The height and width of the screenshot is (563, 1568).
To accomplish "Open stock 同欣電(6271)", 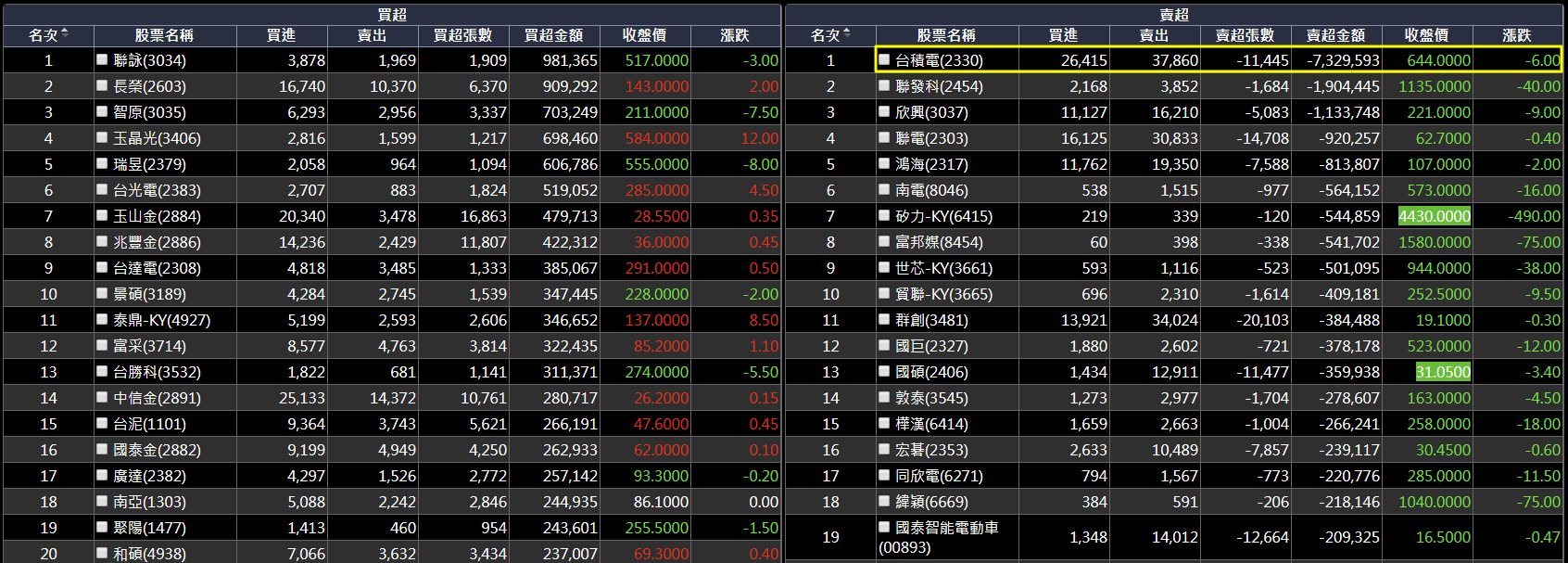I will coord(939,476).
